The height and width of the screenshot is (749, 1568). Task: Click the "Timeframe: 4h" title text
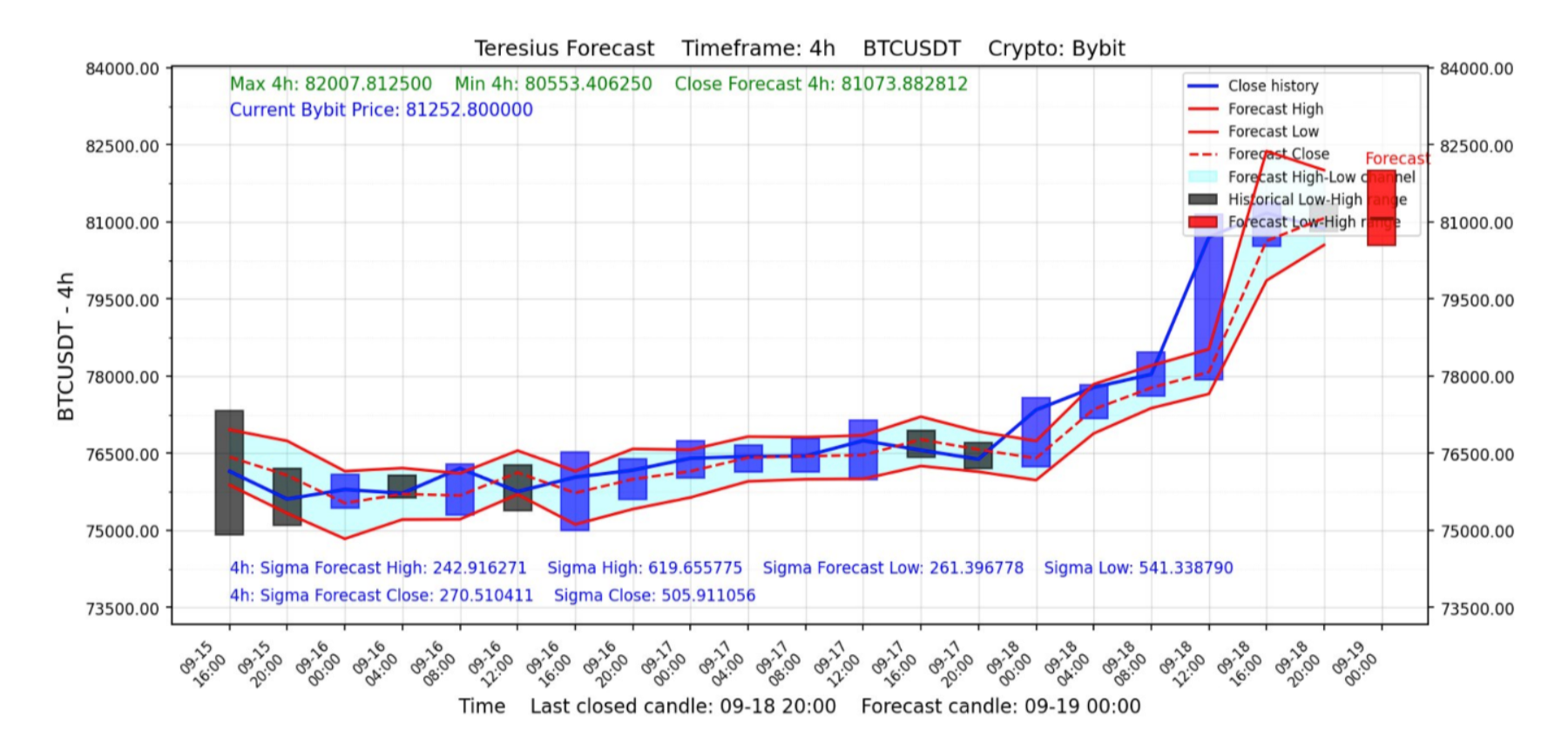tap(758, 48)
